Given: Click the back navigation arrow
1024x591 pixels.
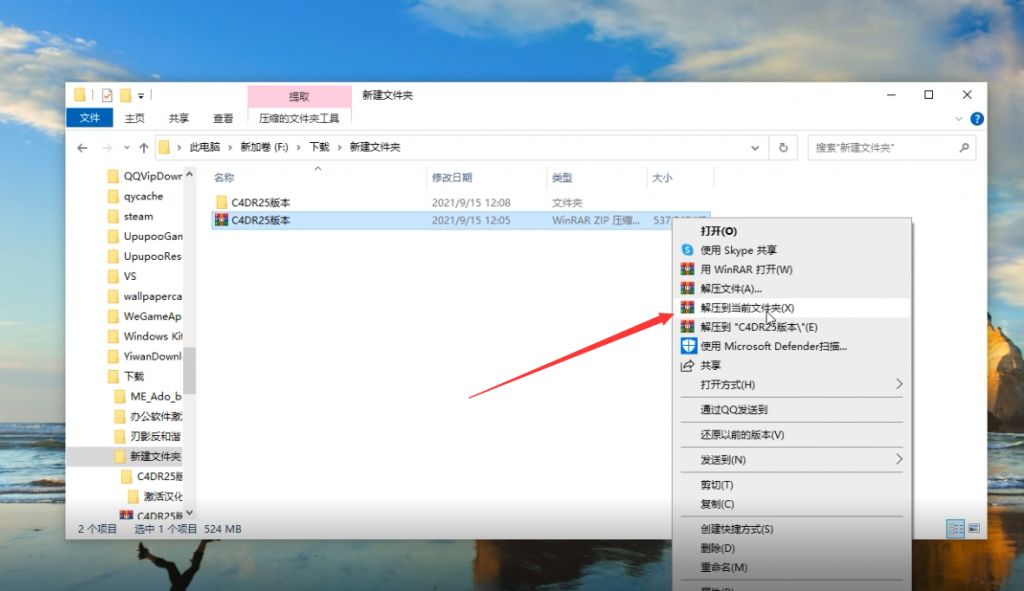Looking at the screenshot, I should pyautogui.click(x=82, y=148).
